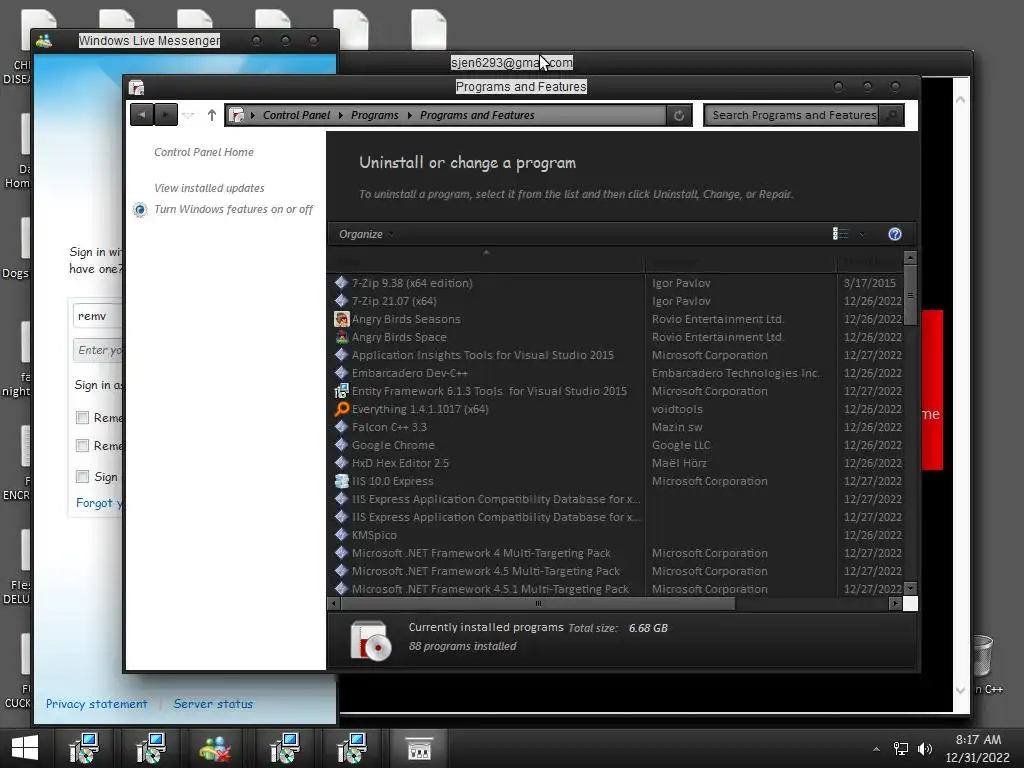
Task: Select Microsoft .NET Framework 4.5 Multi-Targeting Pack
Action: pyautogui.click(x=487, y=571)
